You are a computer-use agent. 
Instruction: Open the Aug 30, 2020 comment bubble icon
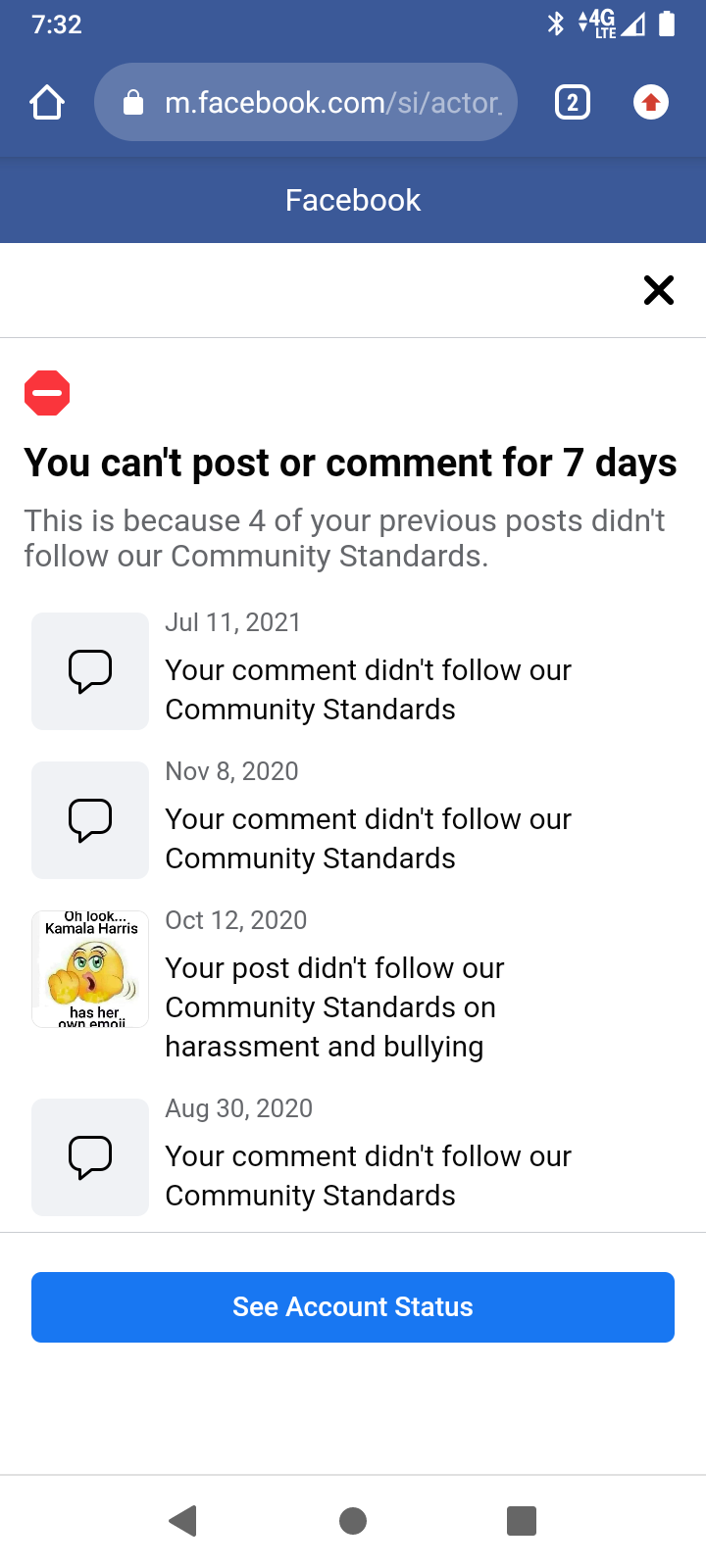coord(90,1157)
